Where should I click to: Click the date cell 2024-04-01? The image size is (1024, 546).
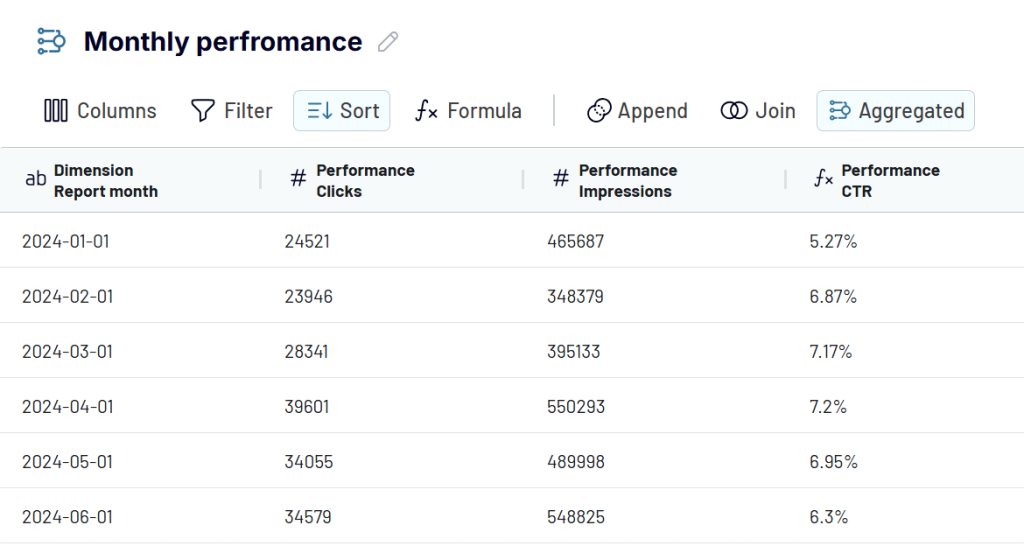pos(67,407)
